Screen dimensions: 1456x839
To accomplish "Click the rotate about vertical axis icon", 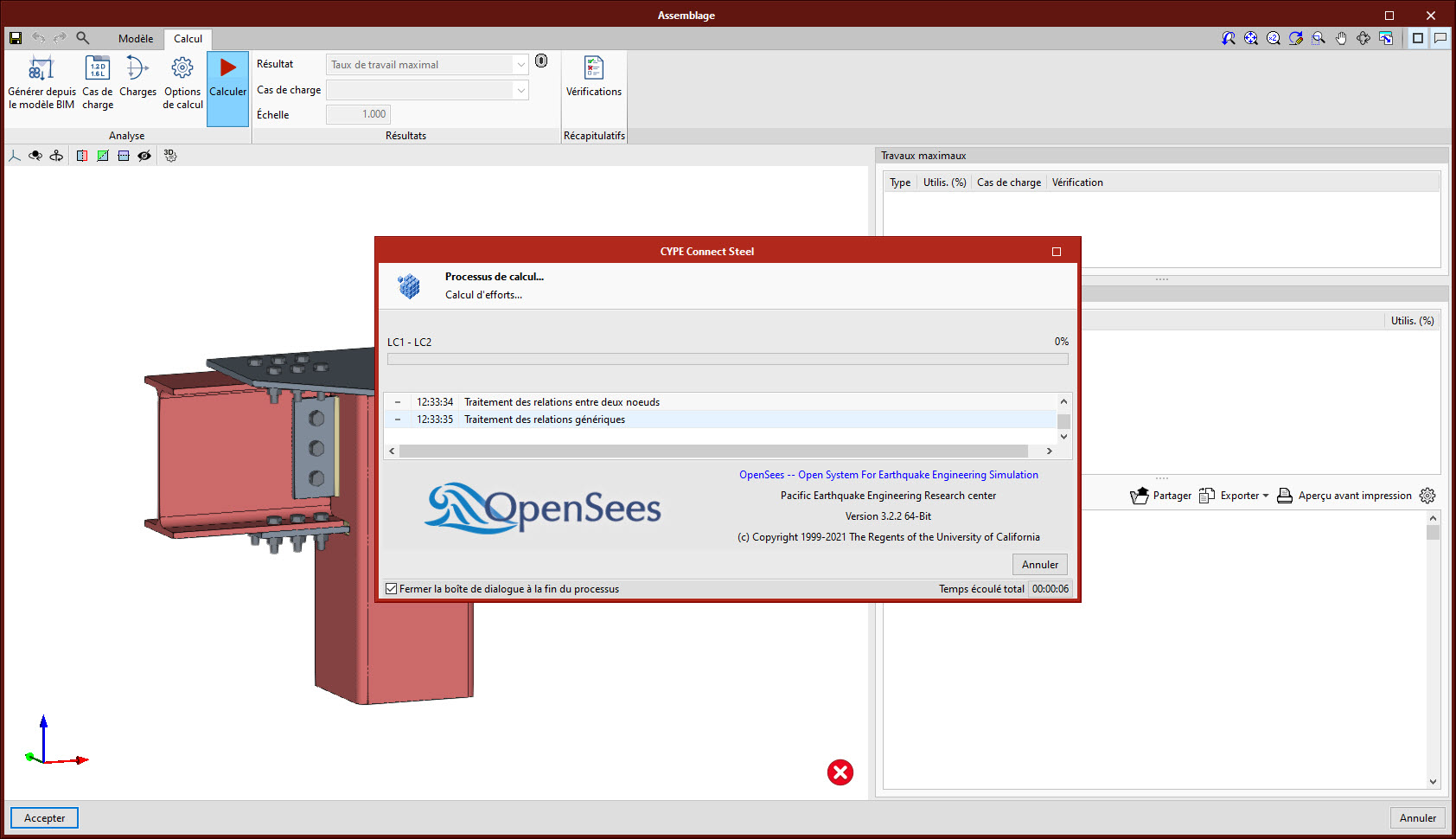I will pos(56,156).
